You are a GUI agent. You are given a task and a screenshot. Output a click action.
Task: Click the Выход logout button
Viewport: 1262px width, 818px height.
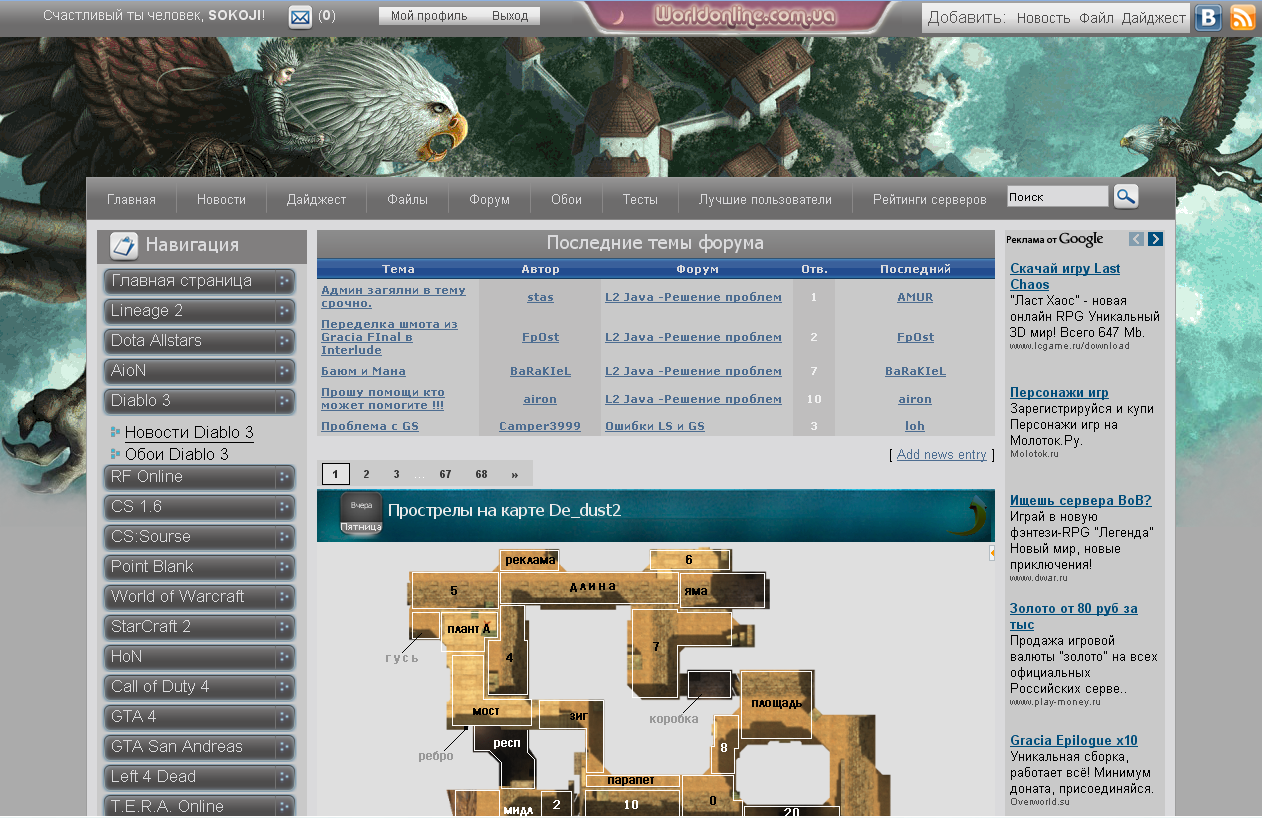(510, 16)
